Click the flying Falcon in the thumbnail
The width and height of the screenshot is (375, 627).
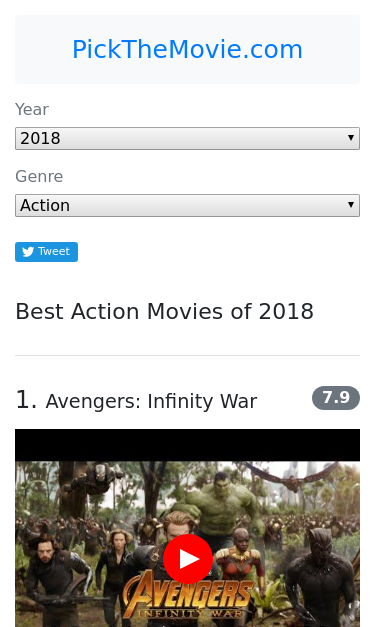click(292, 476)
